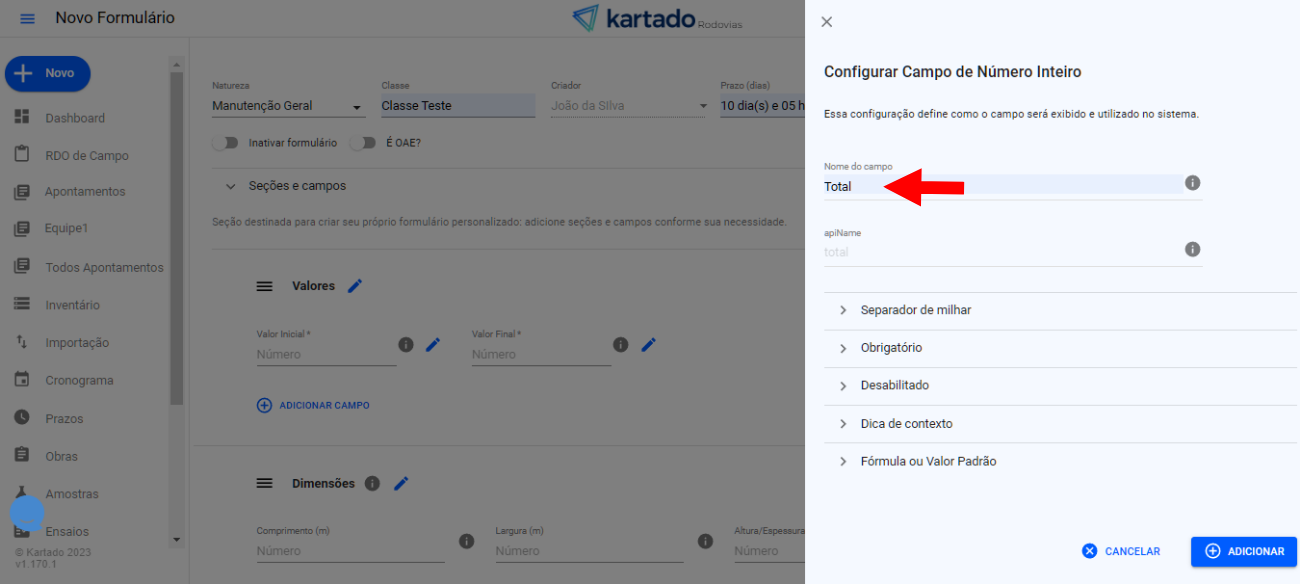Click the CANCELAR button

[x=1121, y=551]
